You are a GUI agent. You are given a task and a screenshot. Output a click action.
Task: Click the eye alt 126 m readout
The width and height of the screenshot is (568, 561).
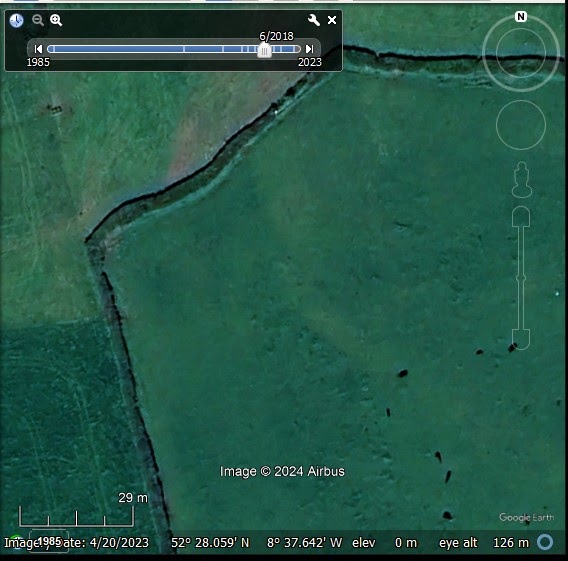(x=484, y=543)
